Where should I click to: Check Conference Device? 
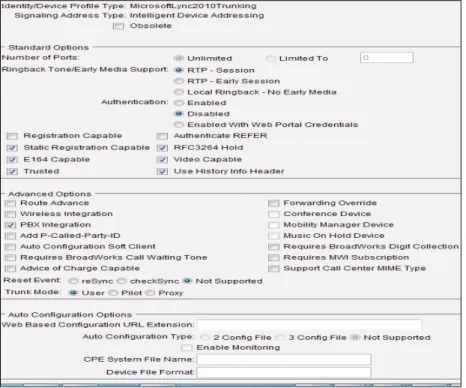[x=274, y=214]
